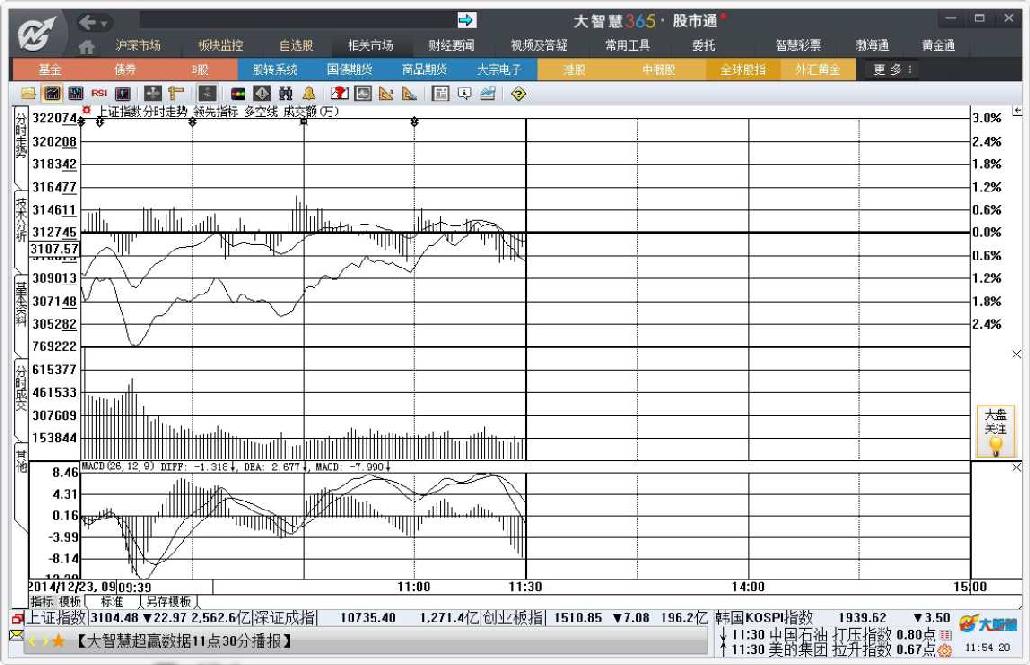Click the grey cross-arrows toolbar icon

(x=152, y=94)
